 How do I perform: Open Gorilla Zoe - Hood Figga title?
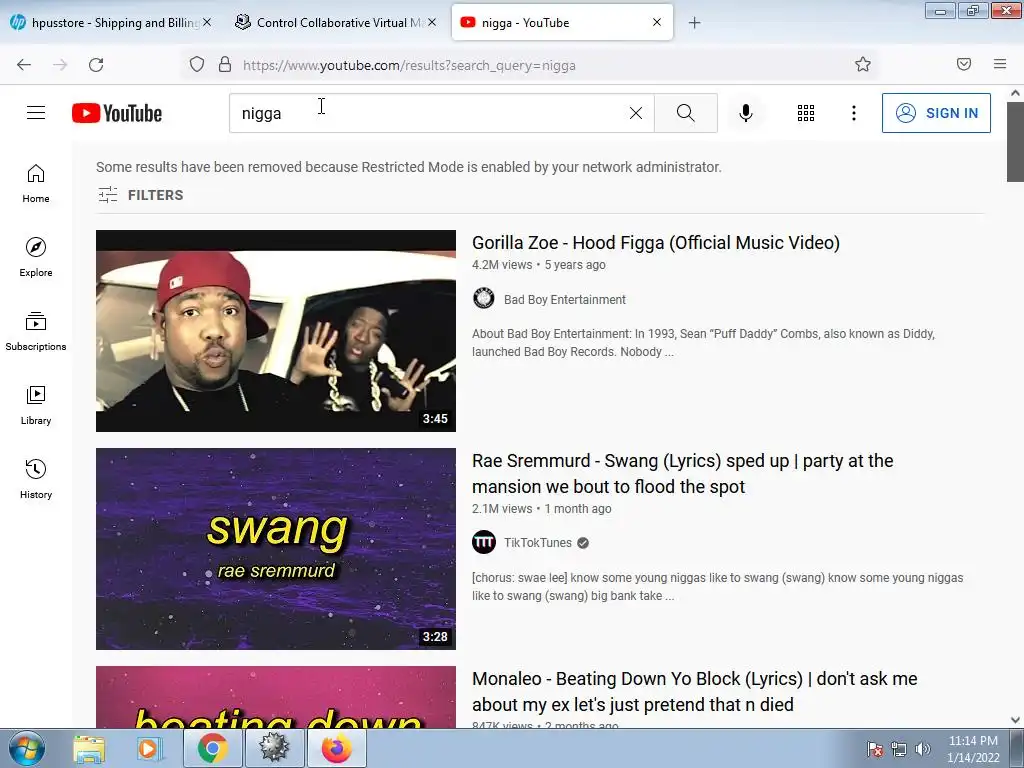[x=656, y=243]
